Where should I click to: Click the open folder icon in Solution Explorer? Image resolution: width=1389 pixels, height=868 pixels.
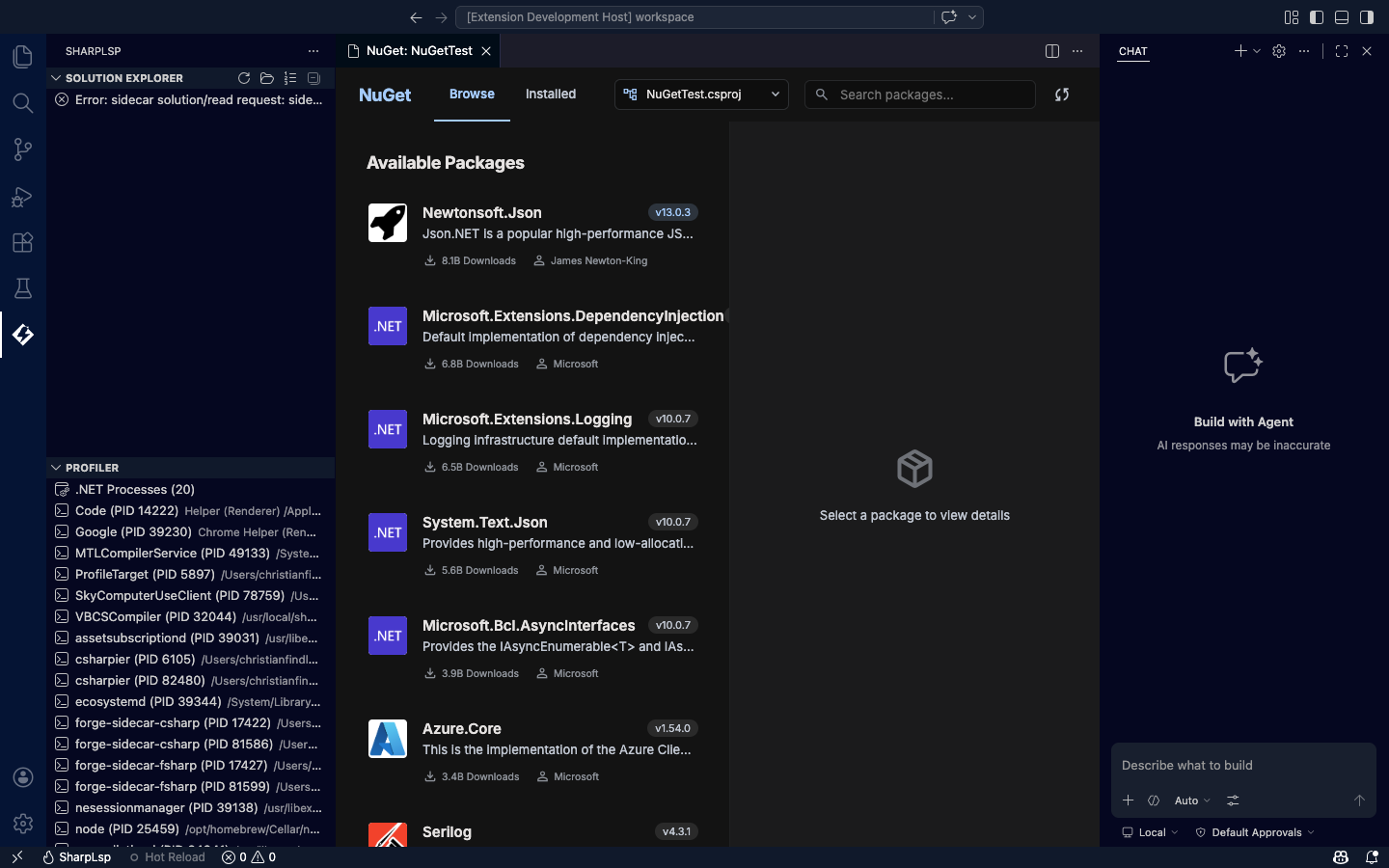(x=267, y=78)
